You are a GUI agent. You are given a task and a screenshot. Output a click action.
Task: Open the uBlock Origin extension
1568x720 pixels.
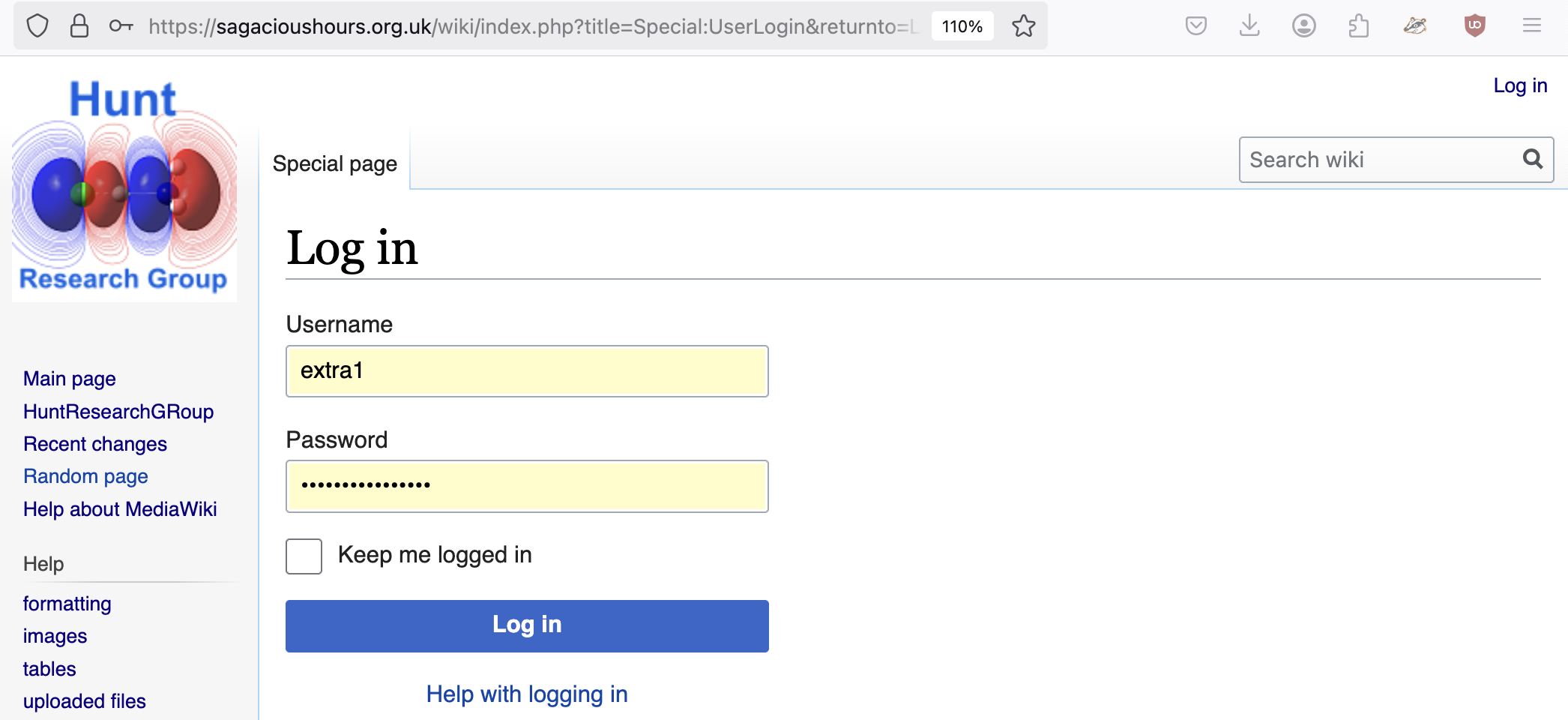tap(1474, 25)
